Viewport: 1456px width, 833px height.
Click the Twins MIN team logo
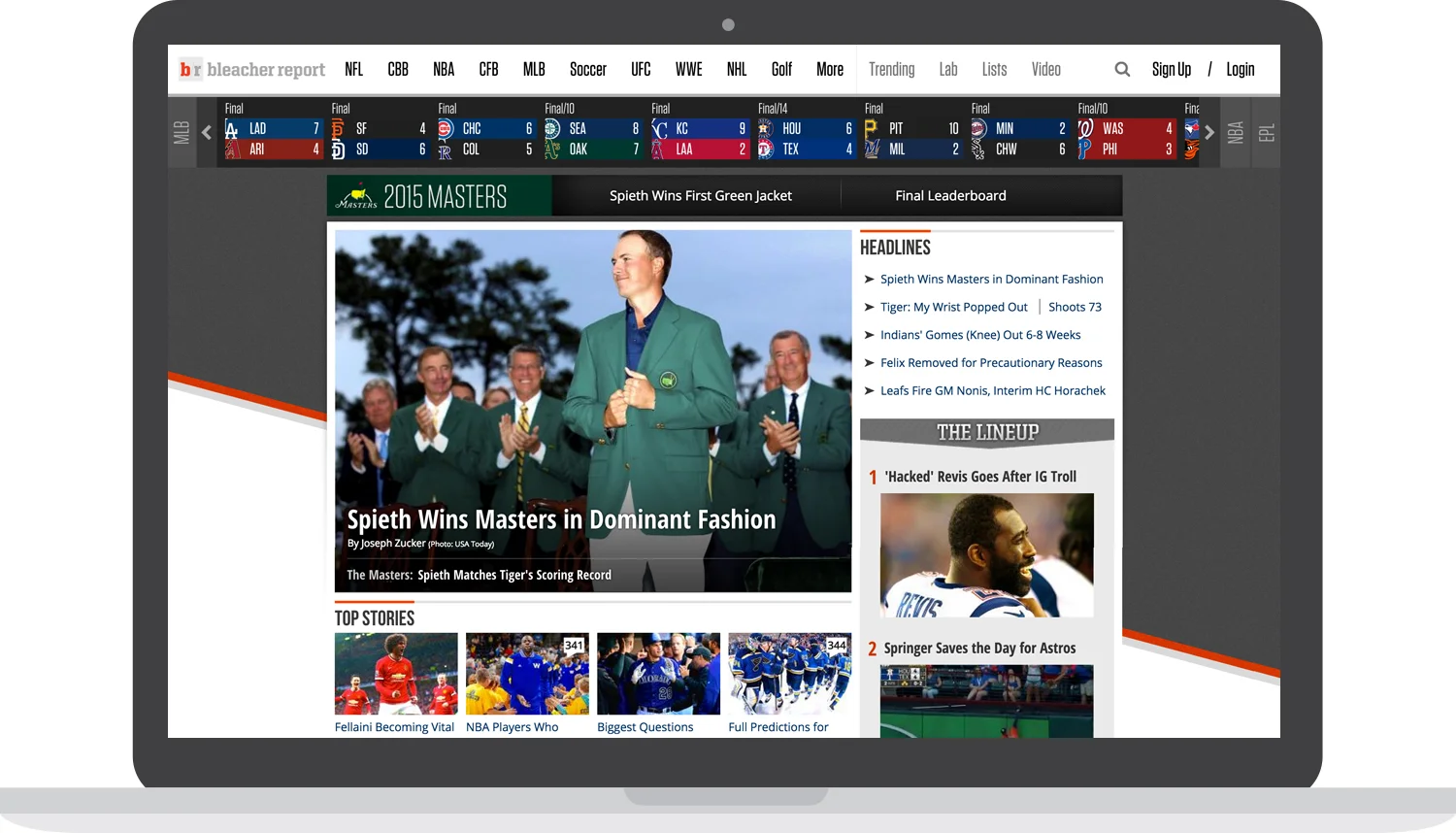[x=978, y=128]
